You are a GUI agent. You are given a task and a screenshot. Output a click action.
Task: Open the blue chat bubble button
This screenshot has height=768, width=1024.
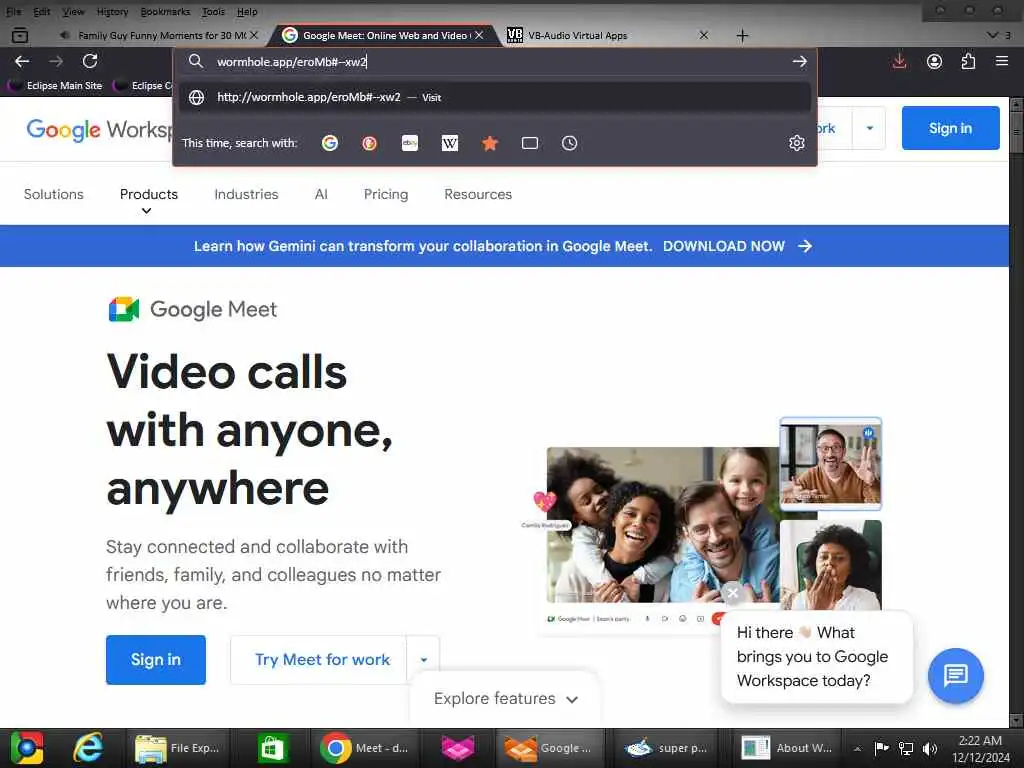[955, 675]
